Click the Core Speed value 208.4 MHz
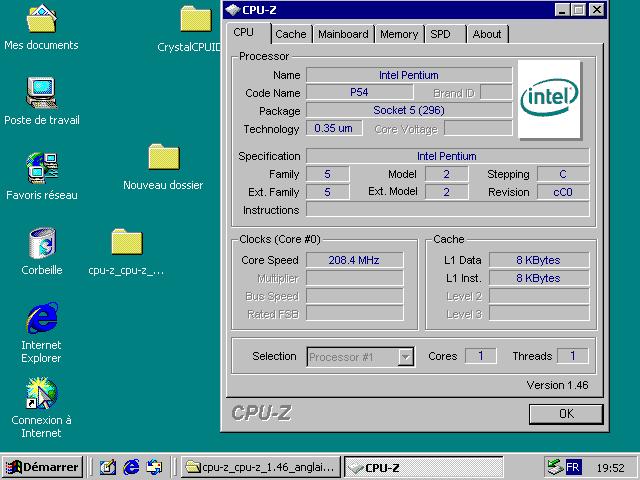The image size is (640, 480). coord(354,260)
